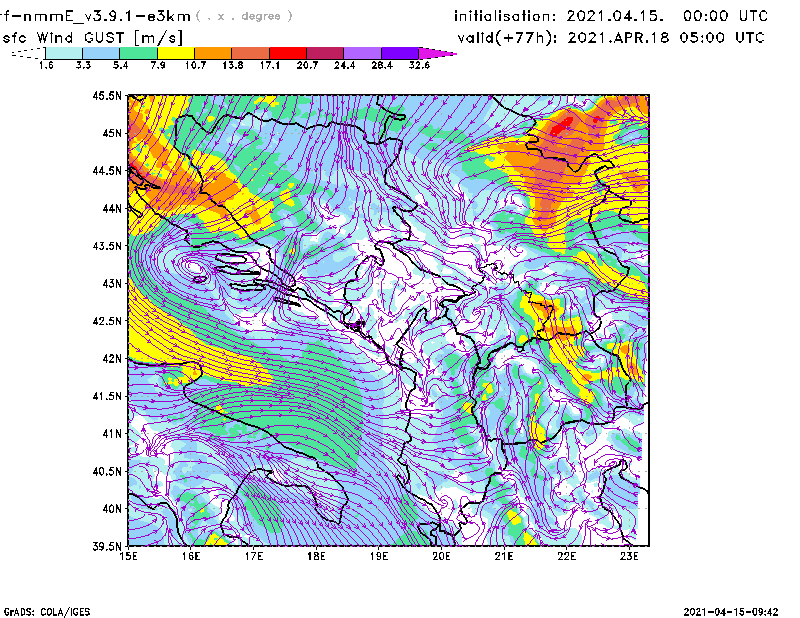The width and height of the screenshot is (800, 618).
Task: Click the 45.5N latitude label
Action: point(107,95)
